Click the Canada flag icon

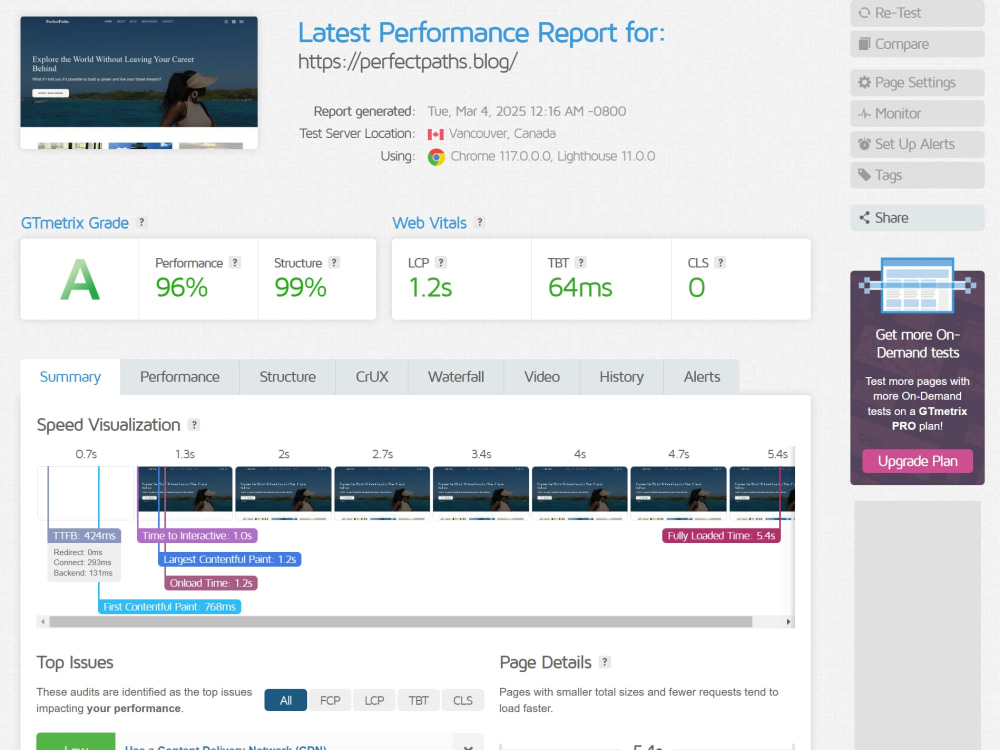click(x=436, y=134)
